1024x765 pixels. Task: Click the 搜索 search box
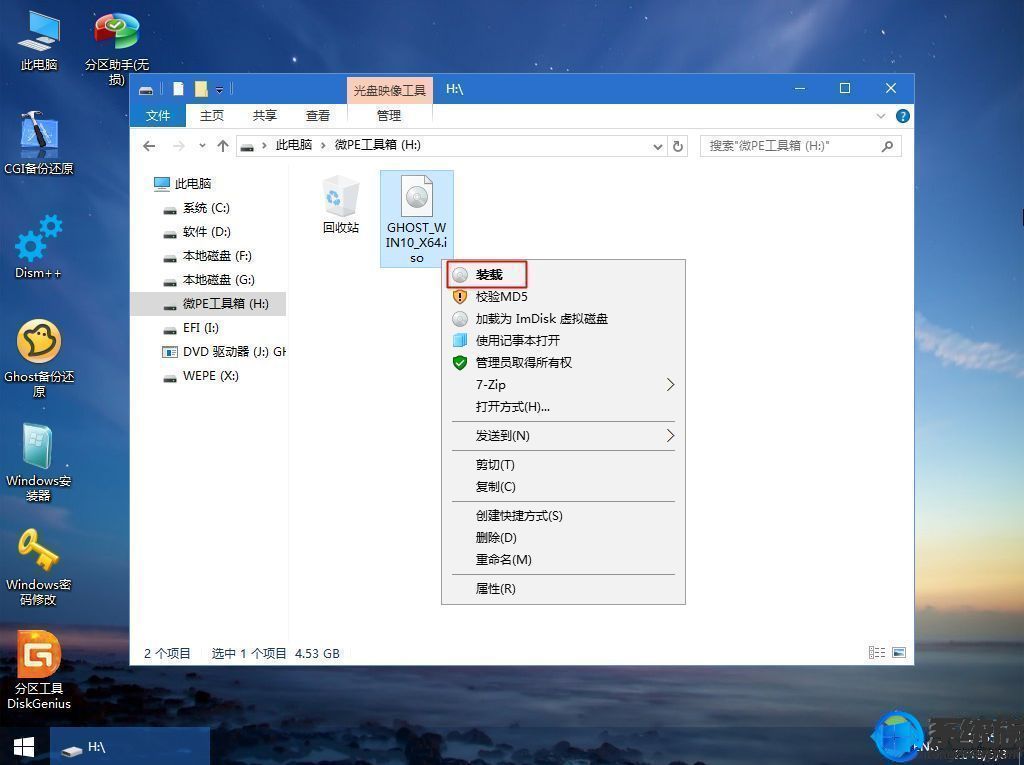tap(800, 145)
